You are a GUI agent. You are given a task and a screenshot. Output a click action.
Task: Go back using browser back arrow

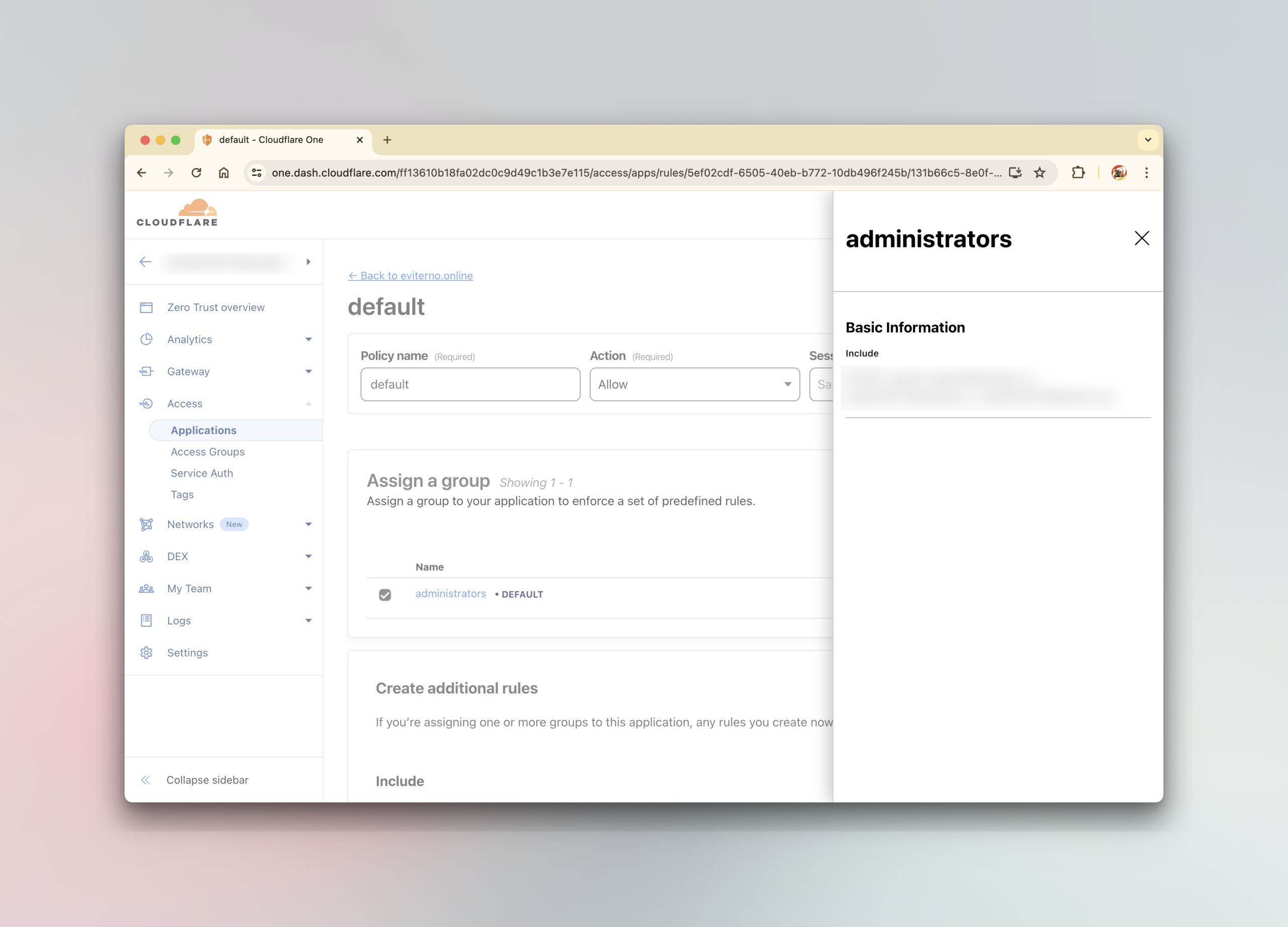[142, 173]
